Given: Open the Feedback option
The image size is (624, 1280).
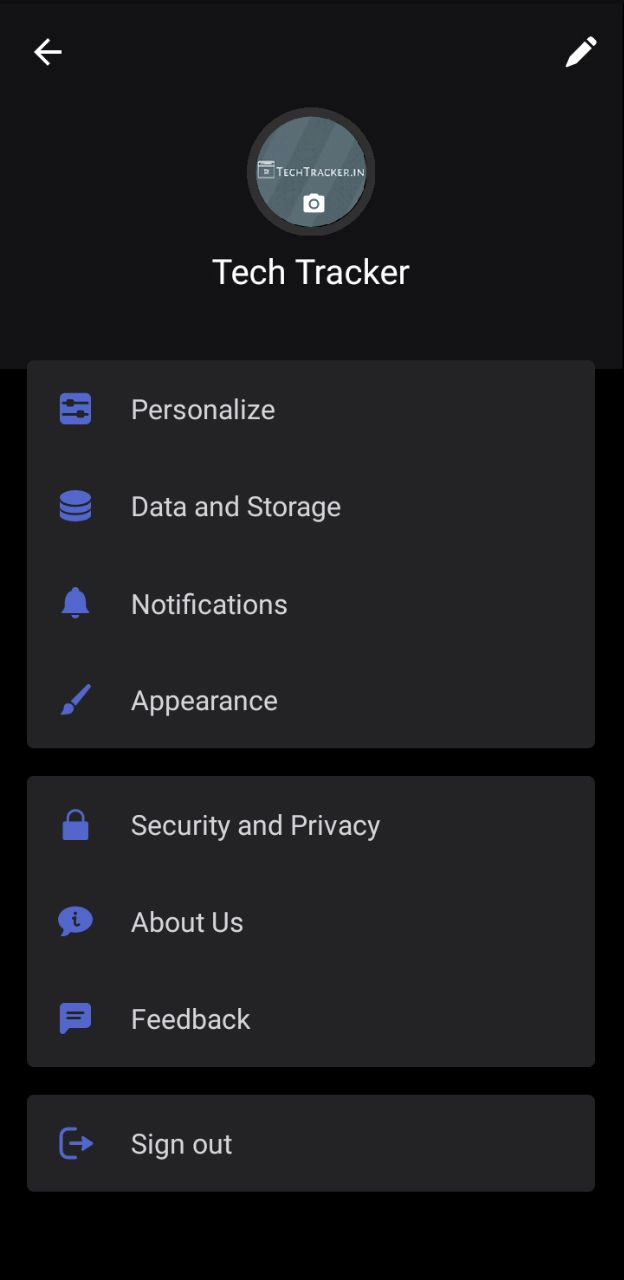Looking at the screenshot, I should (190, 1019).
